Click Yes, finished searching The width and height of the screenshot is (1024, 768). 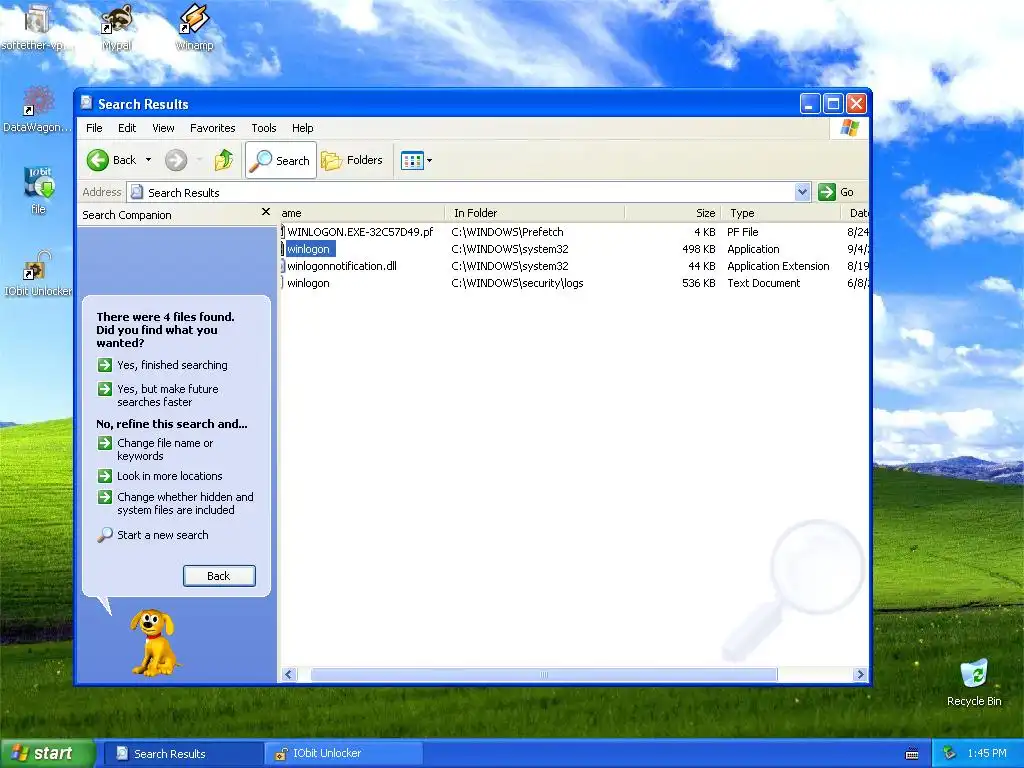(163, 365)
